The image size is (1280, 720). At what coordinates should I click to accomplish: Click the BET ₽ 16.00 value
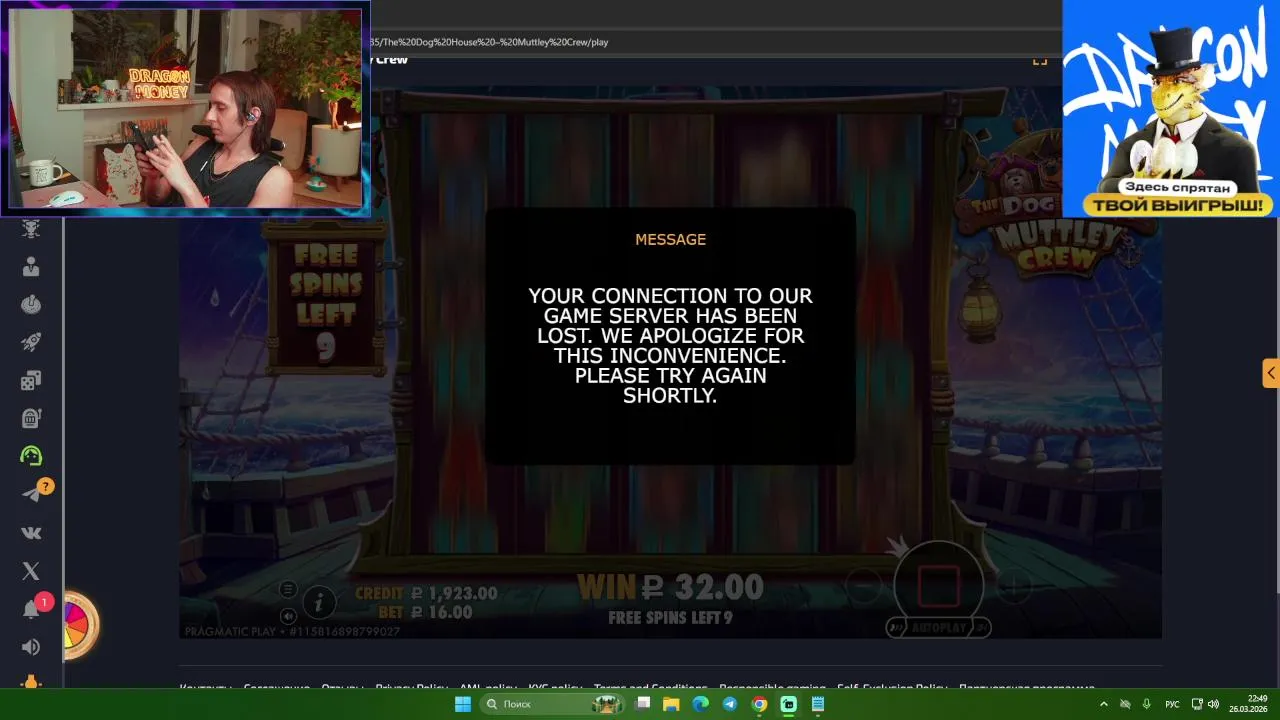click(x=425, y=612)
